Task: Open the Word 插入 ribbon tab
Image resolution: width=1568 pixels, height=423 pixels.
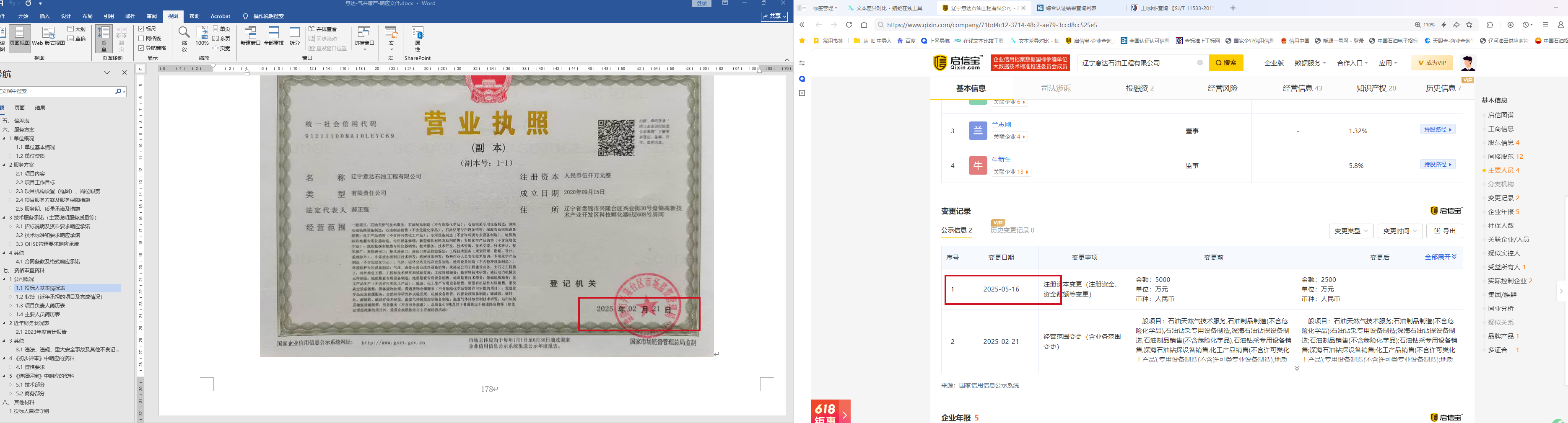Action: 44,16
